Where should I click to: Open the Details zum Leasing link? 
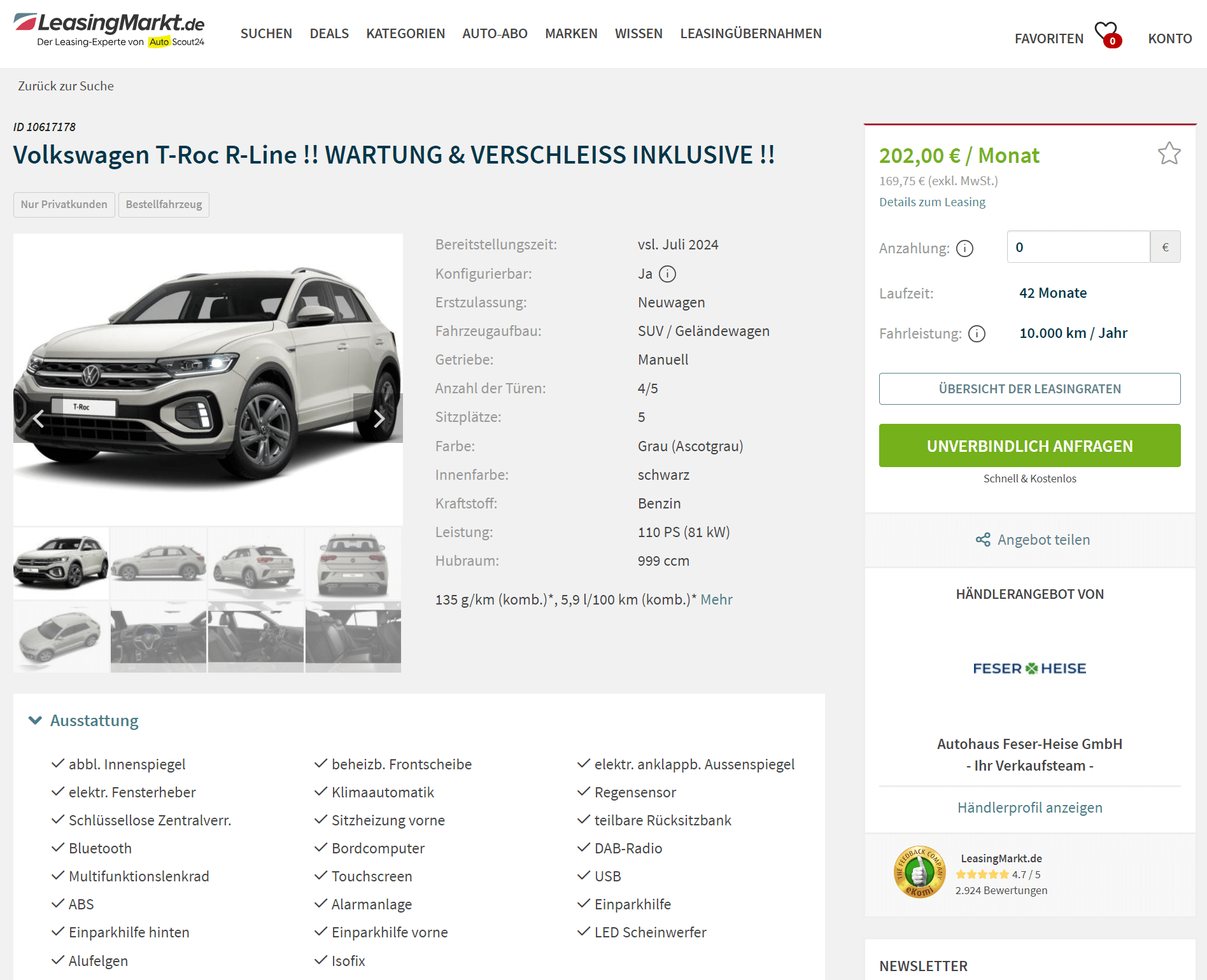(932, 202)
